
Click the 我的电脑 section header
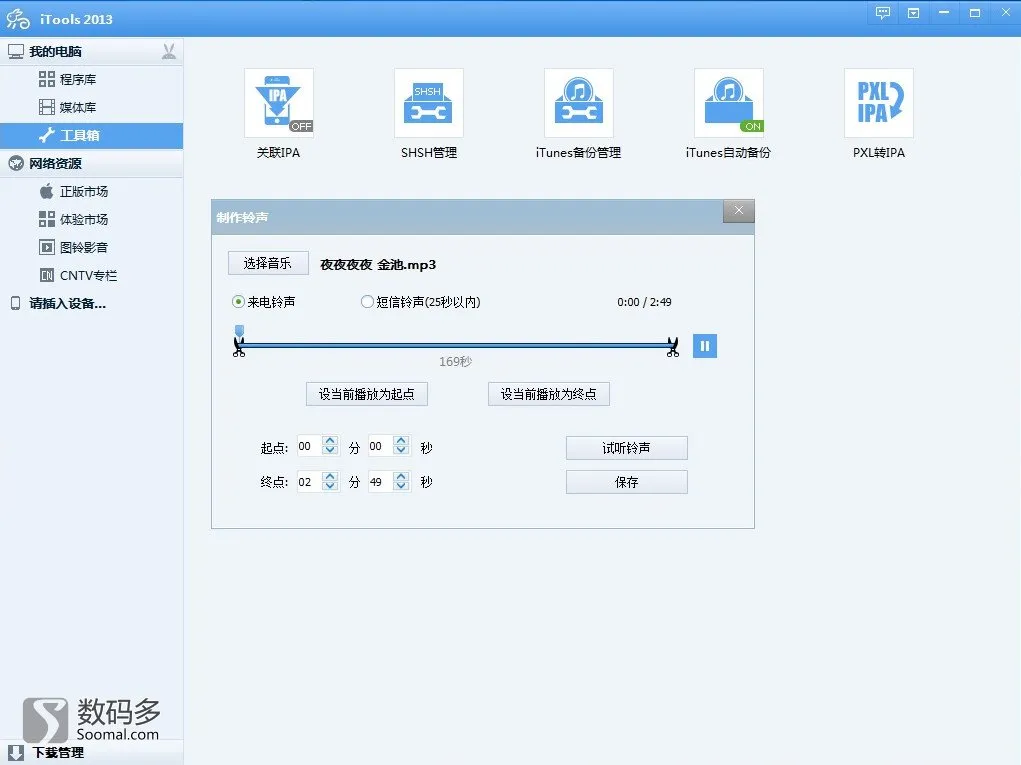91,51
